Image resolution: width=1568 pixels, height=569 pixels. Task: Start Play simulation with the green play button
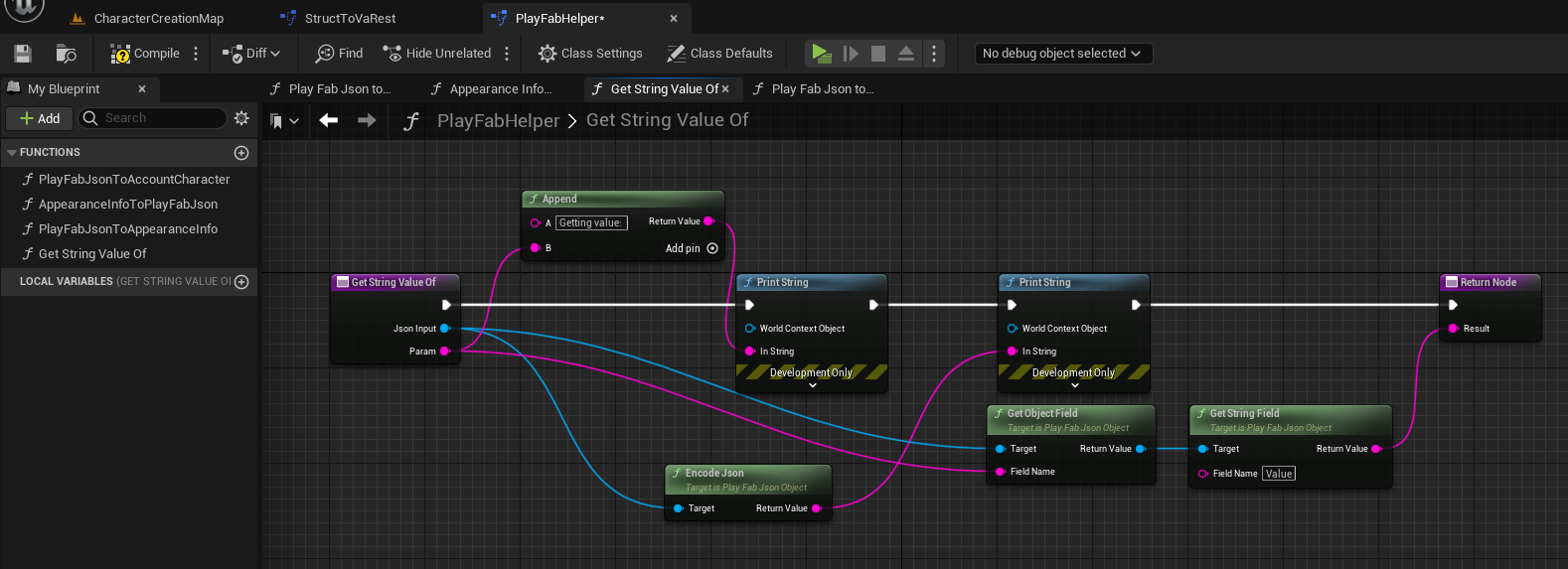[x=821, y=54]
